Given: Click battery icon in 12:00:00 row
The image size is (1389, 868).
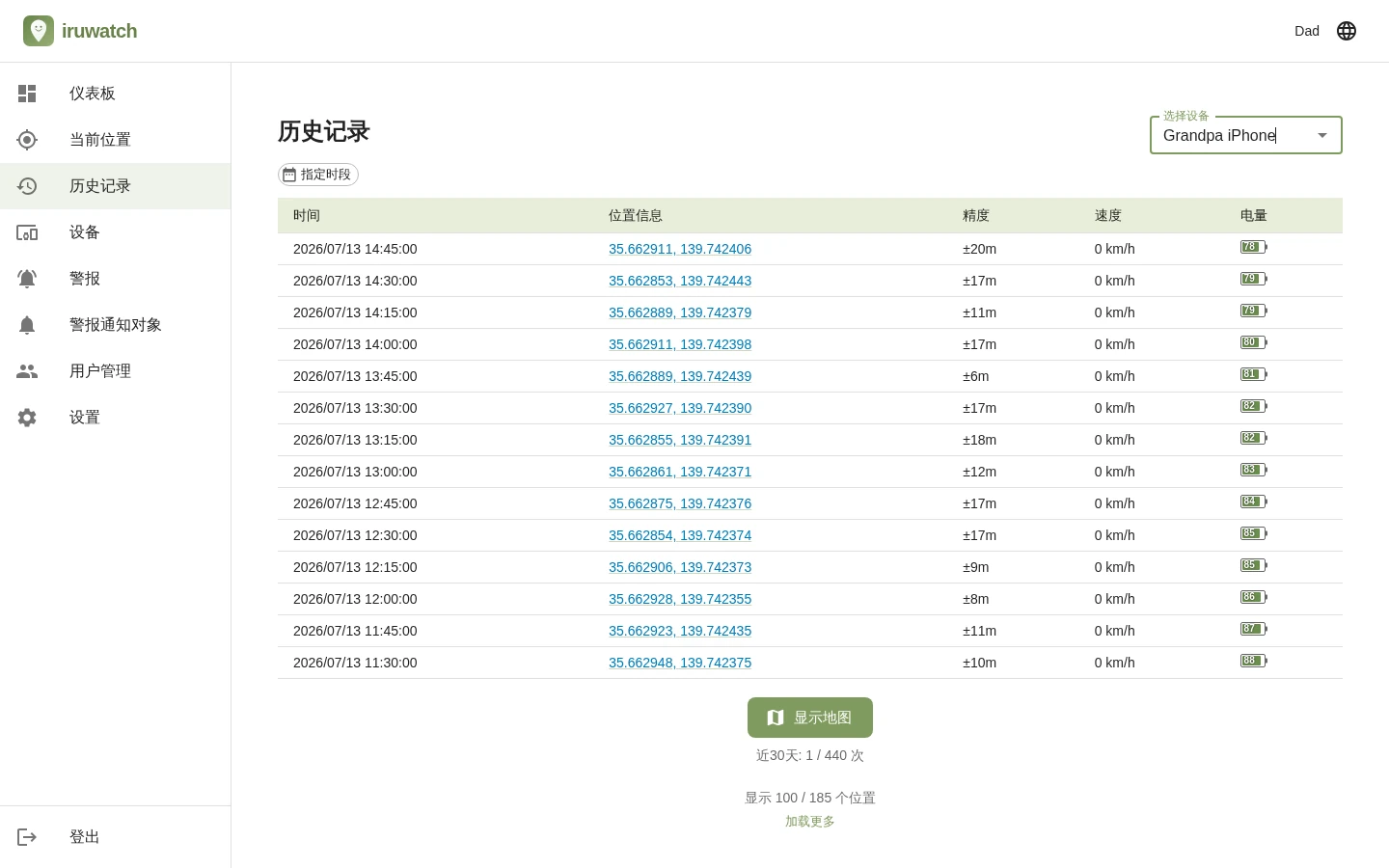Looking at the screenshot, I should [1254, 597].
